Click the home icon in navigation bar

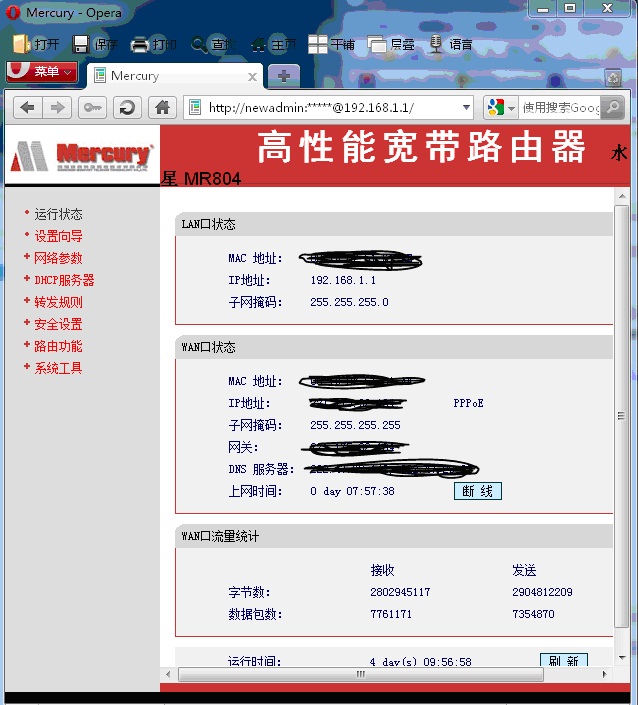(x=162, y=107)
